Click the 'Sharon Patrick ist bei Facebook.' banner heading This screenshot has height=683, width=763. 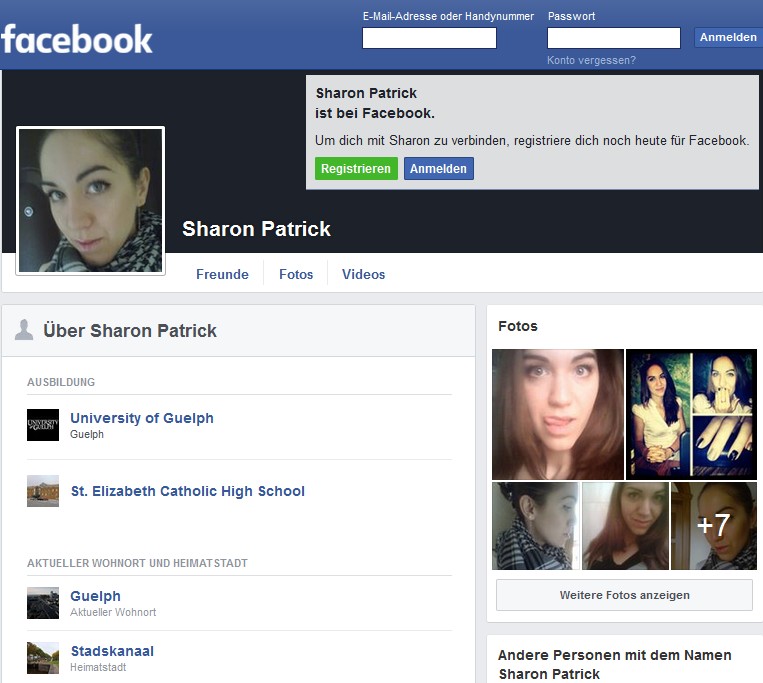tap(375, 103)
